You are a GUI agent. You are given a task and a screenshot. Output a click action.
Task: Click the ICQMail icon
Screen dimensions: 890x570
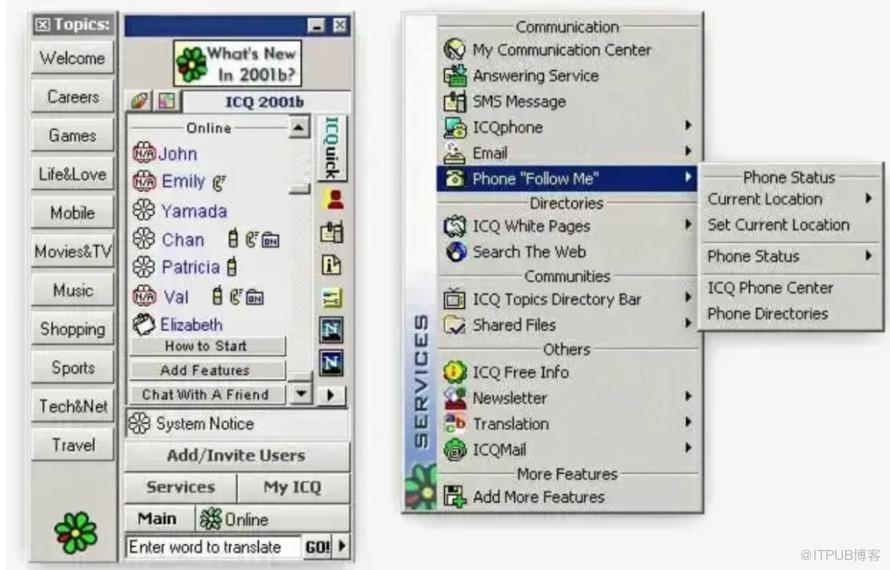pos(455,449)
